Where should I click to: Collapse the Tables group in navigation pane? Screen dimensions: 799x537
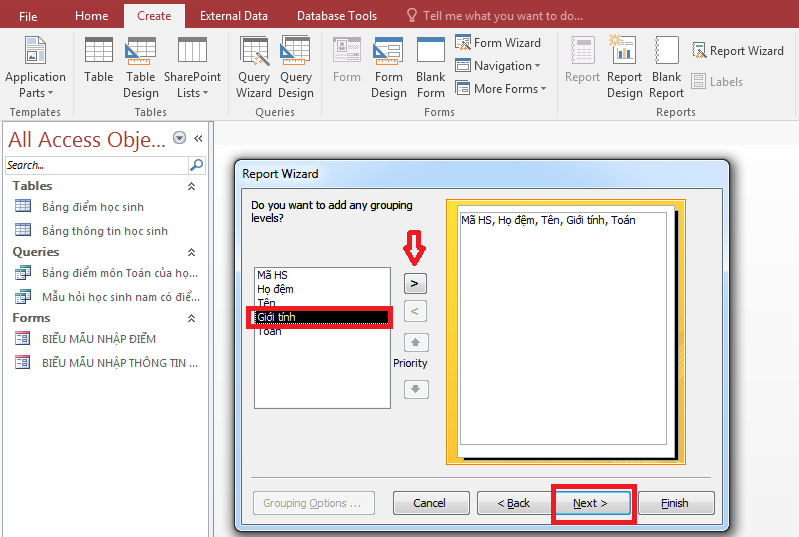191,186
